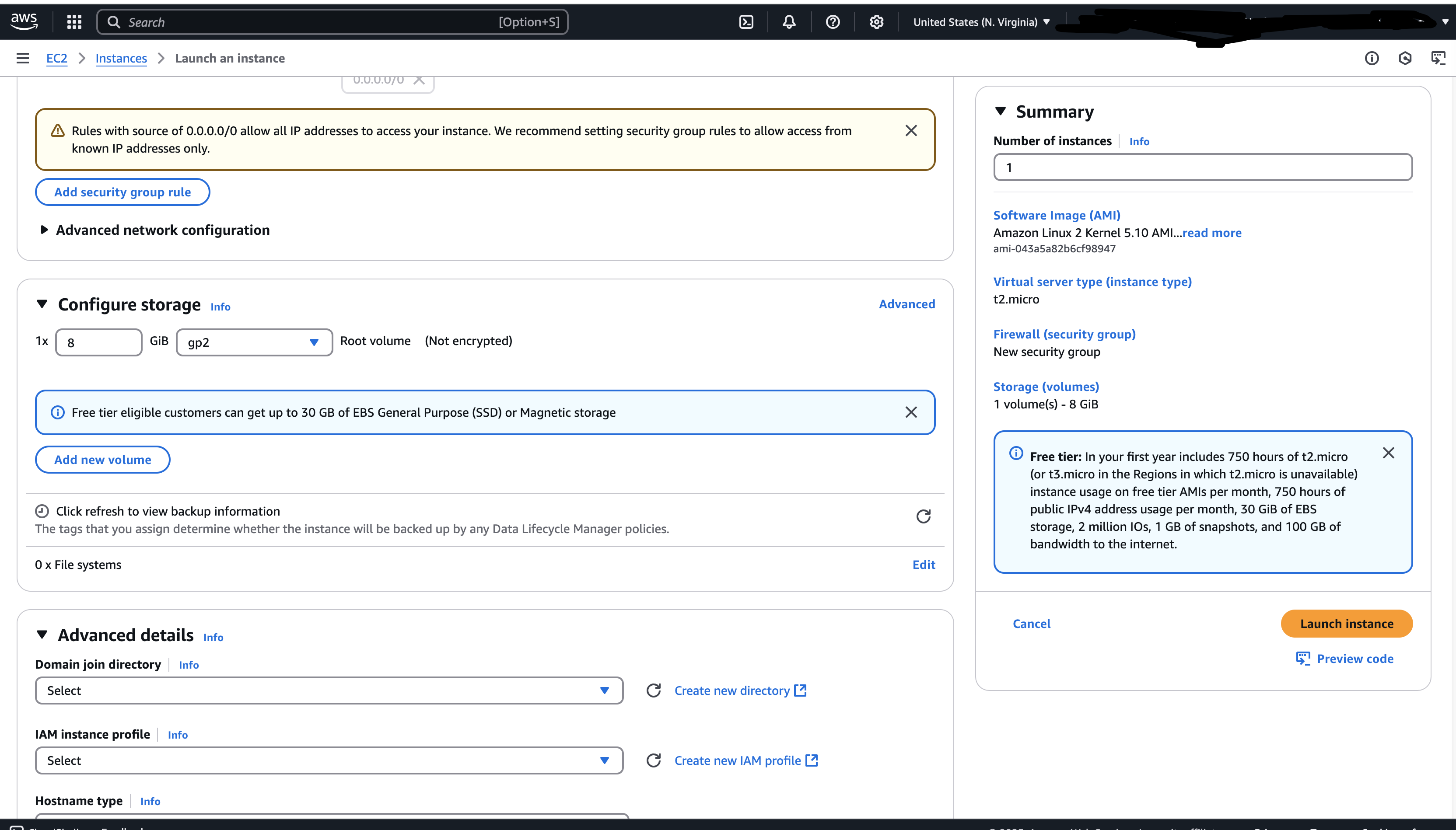Image resolution: width=1456 pixels, height=830 pixels.
Task: Open the notifications bell
Action: 789,22
